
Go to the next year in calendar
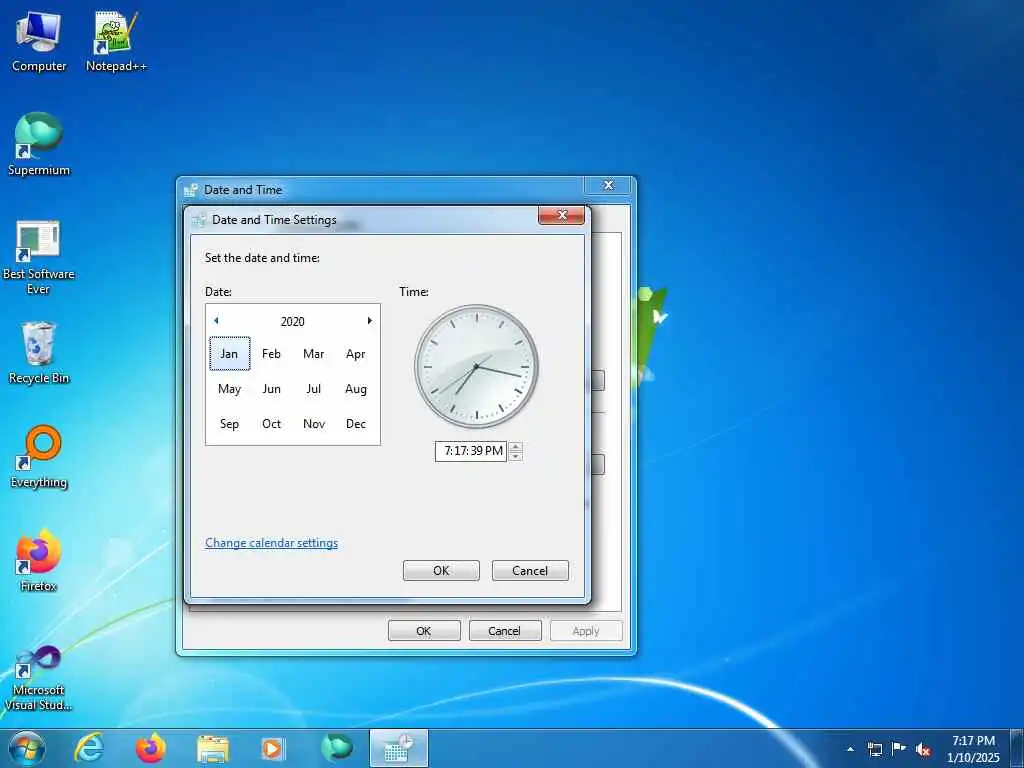[x=369, y=321]
